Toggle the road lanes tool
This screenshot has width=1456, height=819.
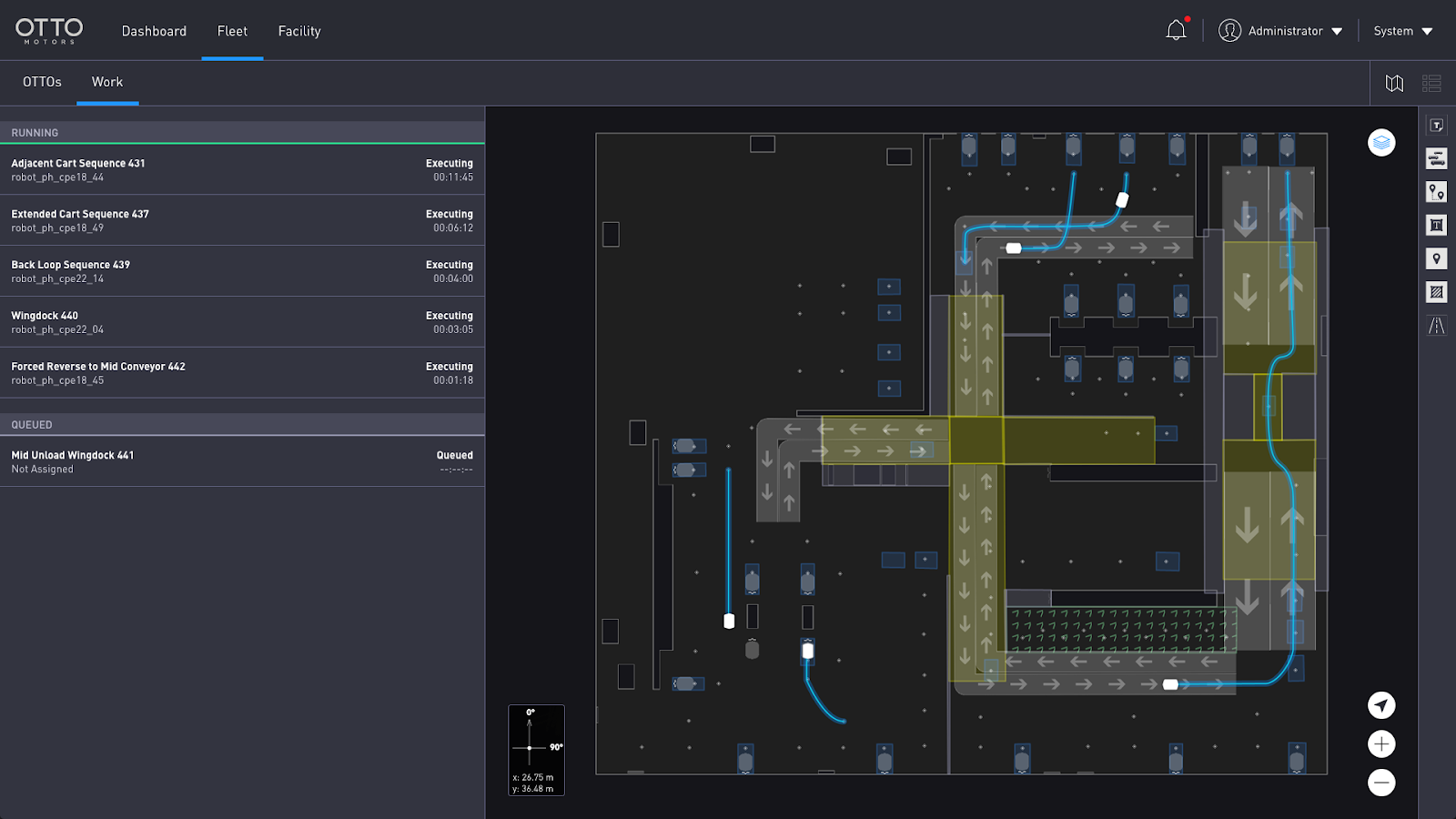[1437, 326]
